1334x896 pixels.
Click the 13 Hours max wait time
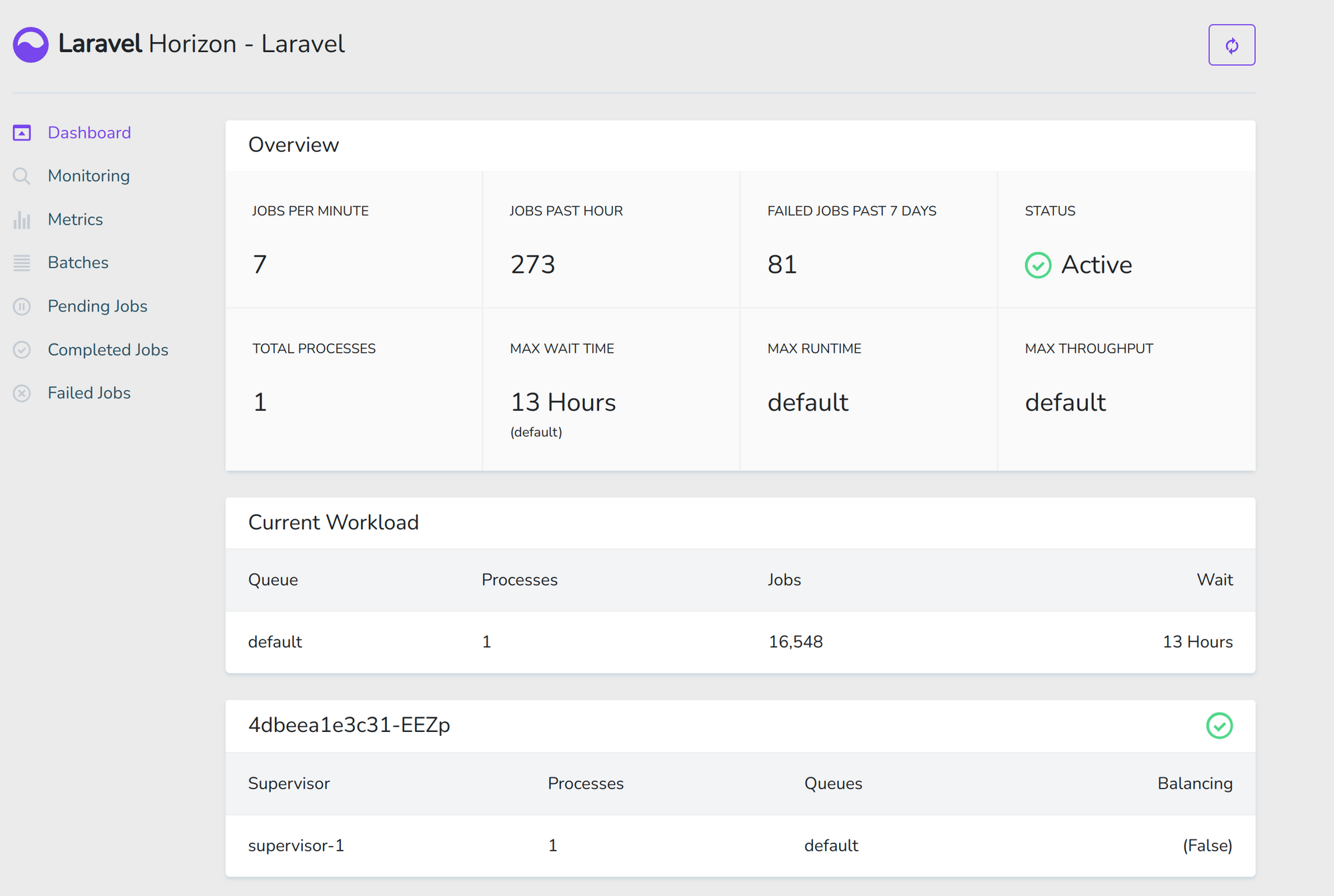click(563, 402)
